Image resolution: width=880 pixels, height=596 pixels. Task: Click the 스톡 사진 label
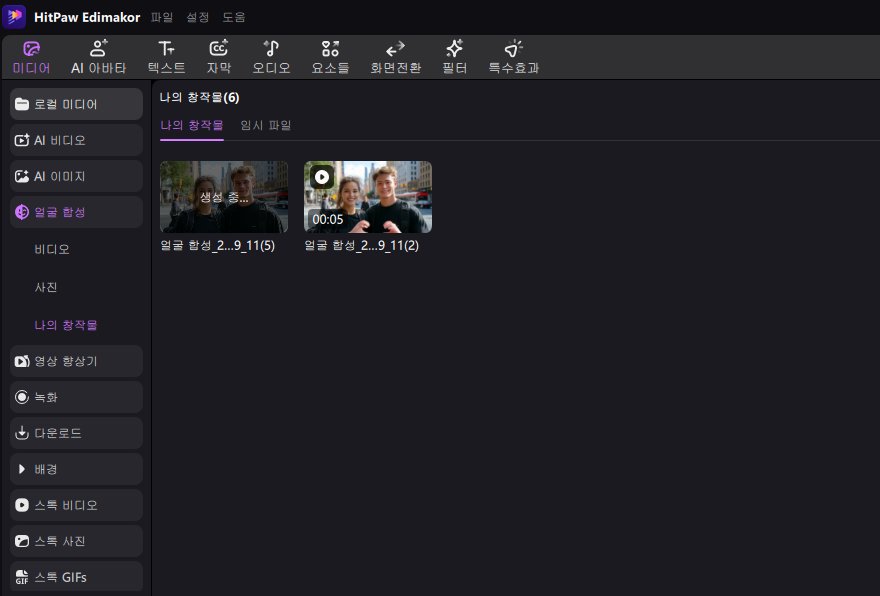click(59, 541)
